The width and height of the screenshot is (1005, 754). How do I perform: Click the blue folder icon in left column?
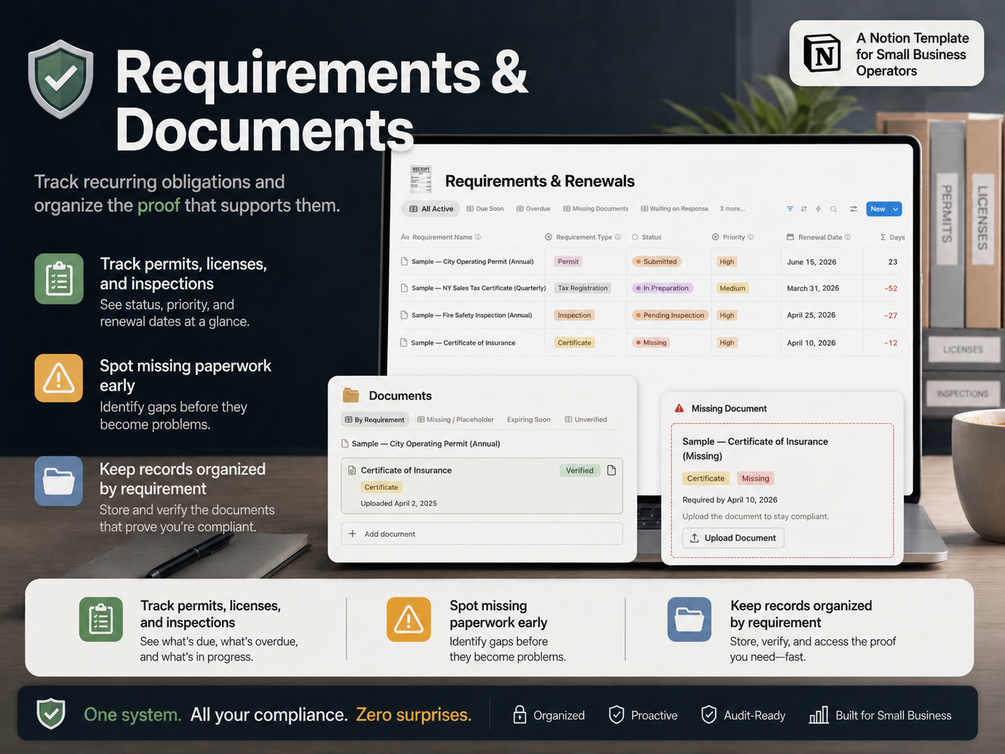(59, 481)
